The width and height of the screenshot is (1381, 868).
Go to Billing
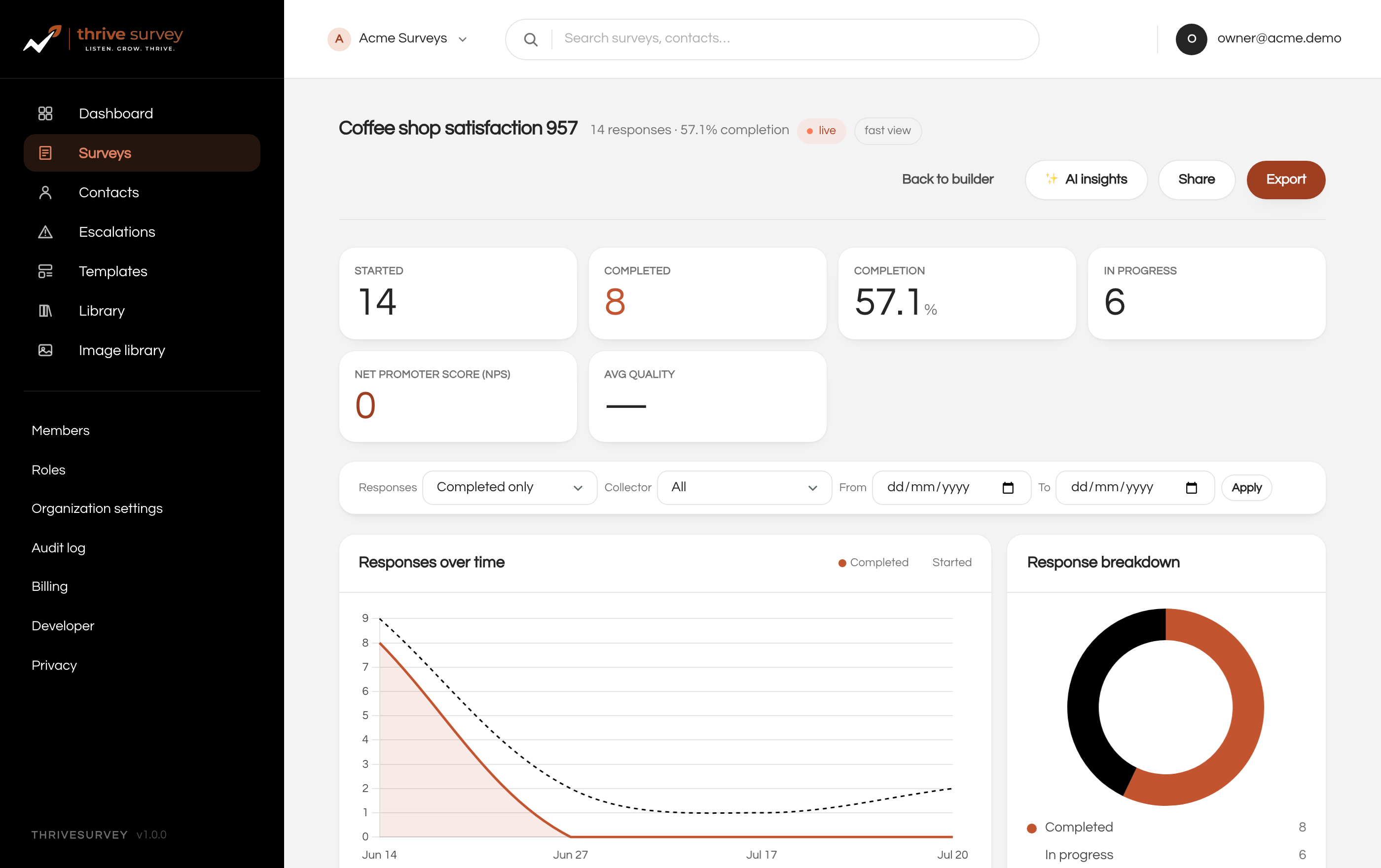(50, 586)
